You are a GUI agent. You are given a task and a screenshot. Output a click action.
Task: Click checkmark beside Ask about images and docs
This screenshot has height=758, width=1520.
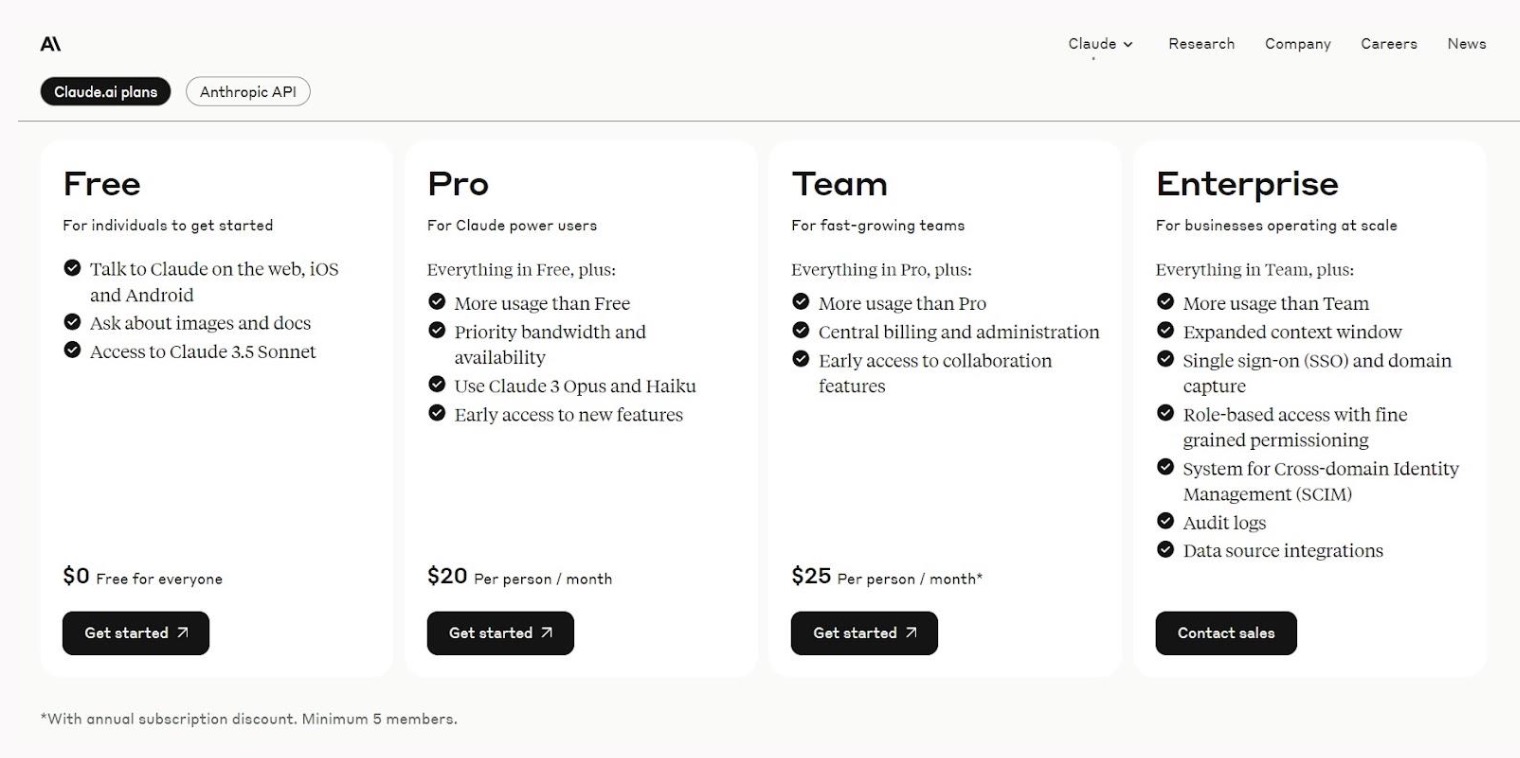click(72, 322)
